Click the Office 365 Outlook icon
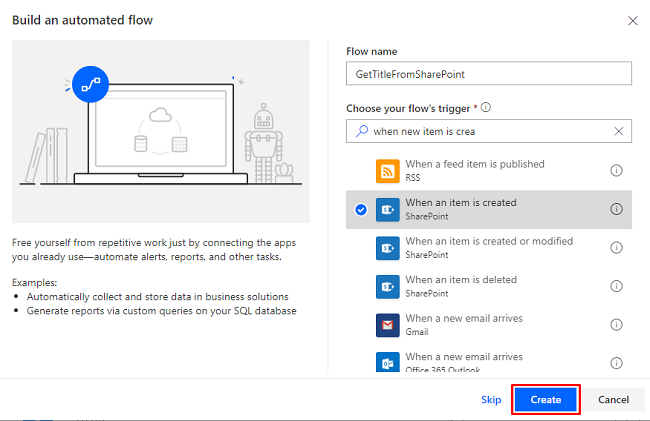The image size is (650, 421). pyautogui.click(x=388, y=363)
